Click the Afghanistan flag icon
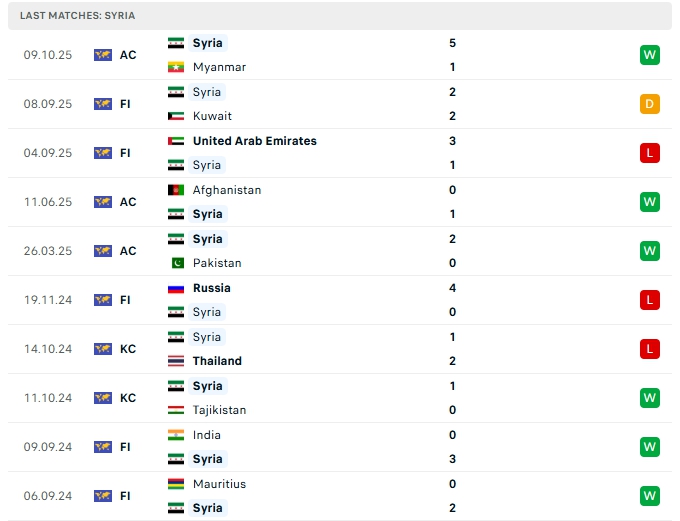 coord(176,190)
